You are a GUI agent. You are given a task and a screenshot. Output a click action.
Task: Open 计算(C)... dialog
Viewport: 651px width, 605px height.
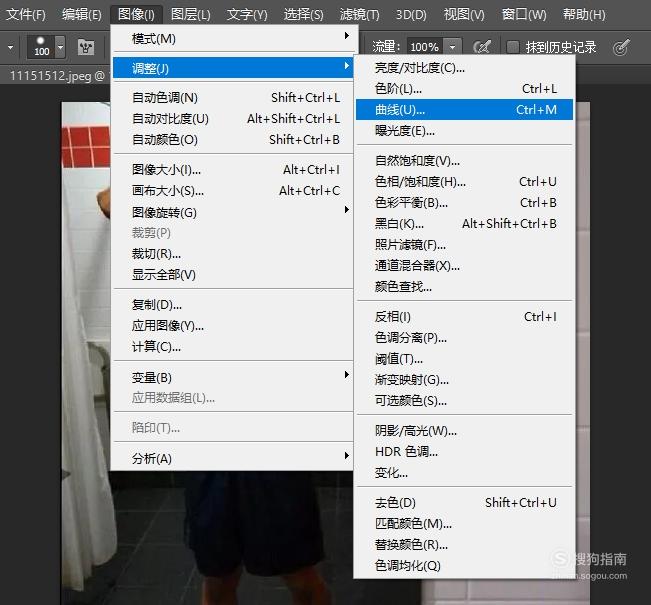pyautogui.click(x=233, y=346)
